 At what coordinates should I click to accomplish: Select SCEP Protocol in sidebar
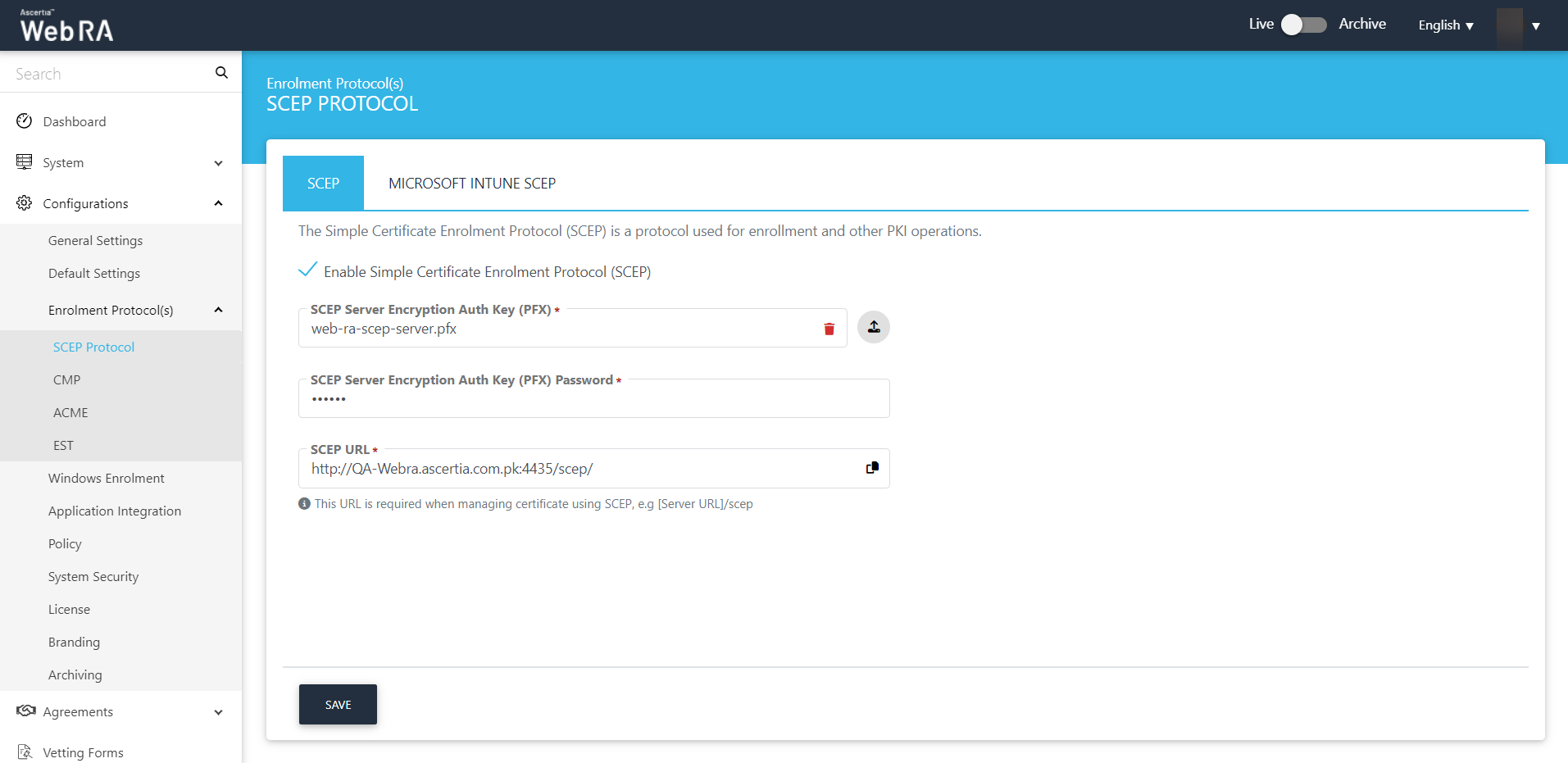[93, 347]
